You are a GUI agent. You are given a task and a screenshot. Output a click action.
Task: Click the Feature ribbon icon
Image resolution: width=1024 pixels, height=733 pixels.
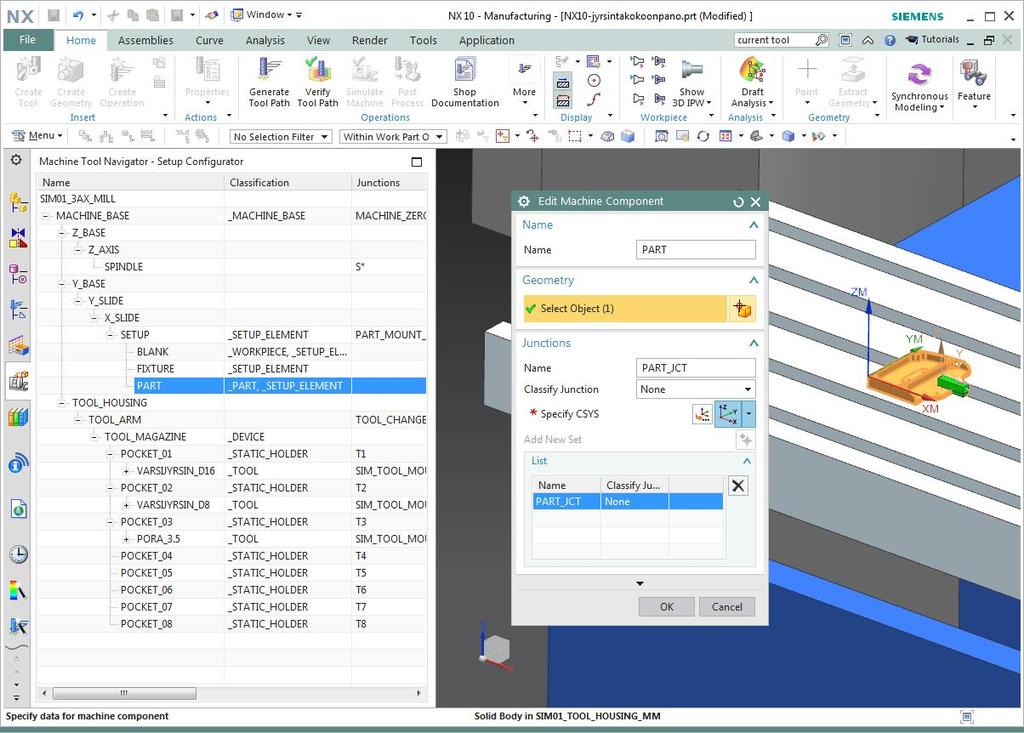973,73
